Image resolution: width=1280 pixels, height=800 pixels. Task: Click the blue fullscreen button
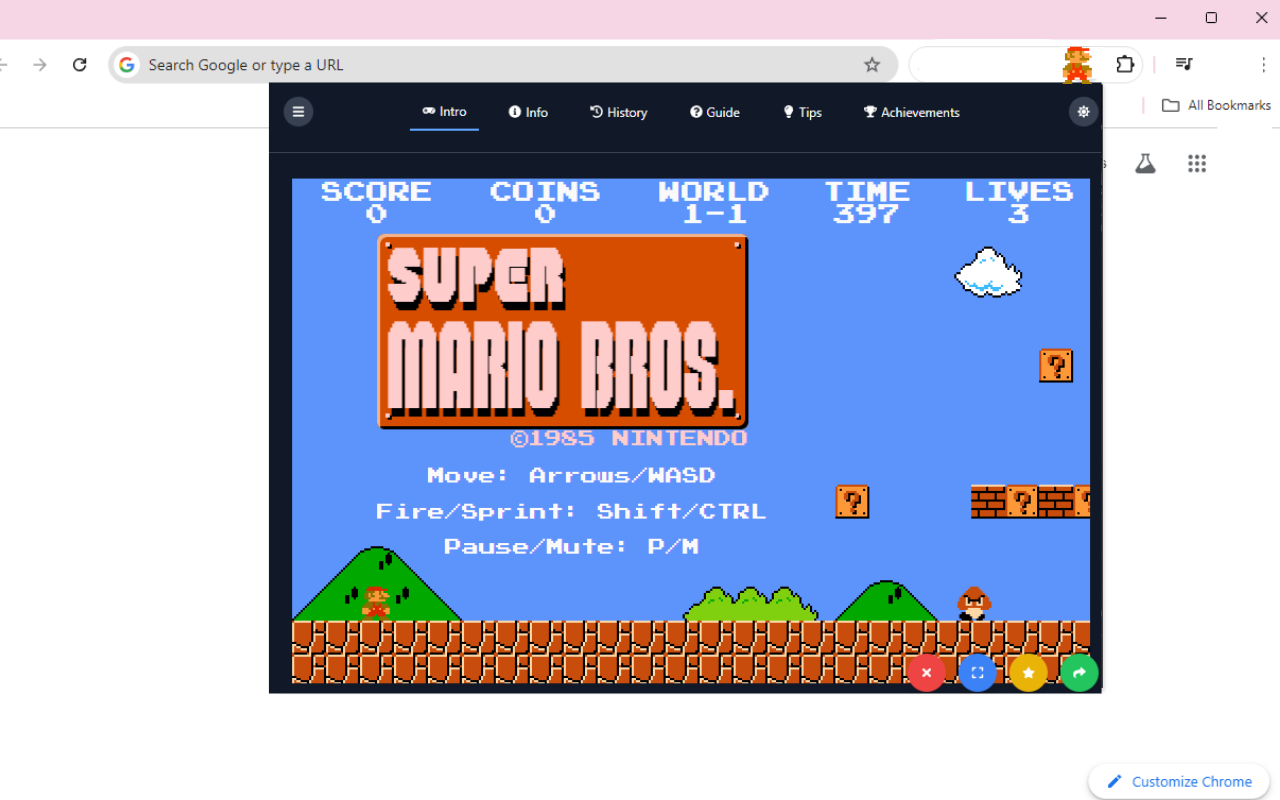pos(978,673)
